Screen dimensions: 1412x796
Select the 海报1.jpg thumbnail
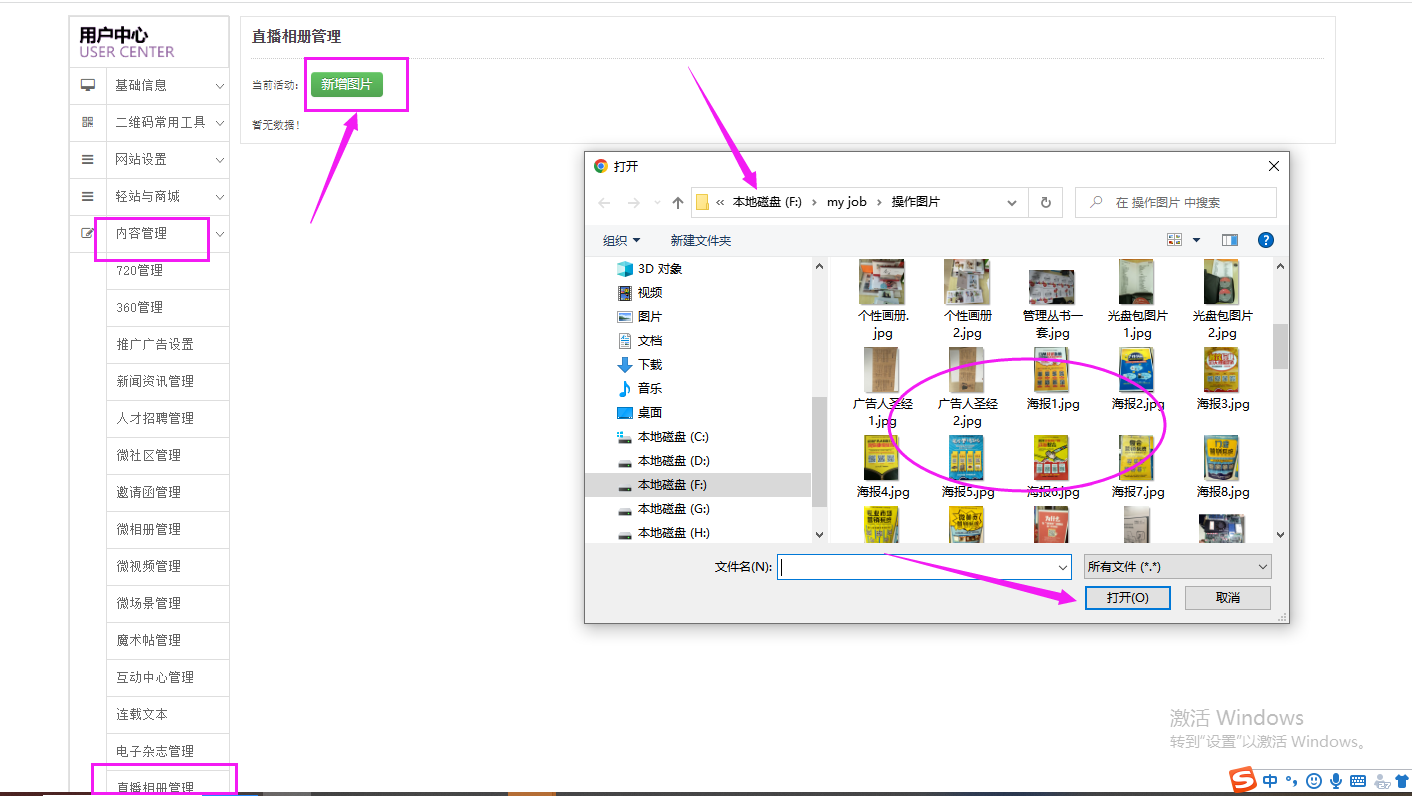click(1052, 380)
